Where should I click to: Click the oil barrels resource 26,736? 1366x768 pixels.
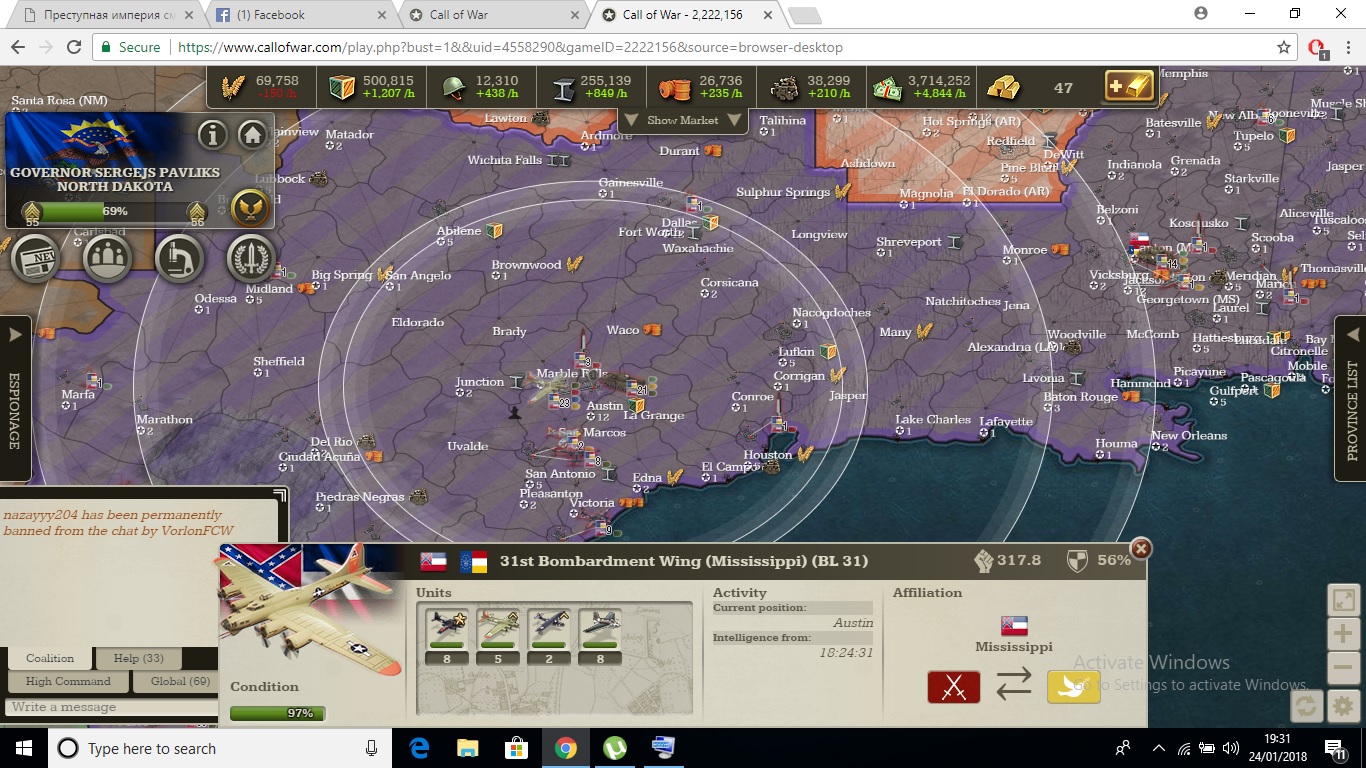pos(700,87)
